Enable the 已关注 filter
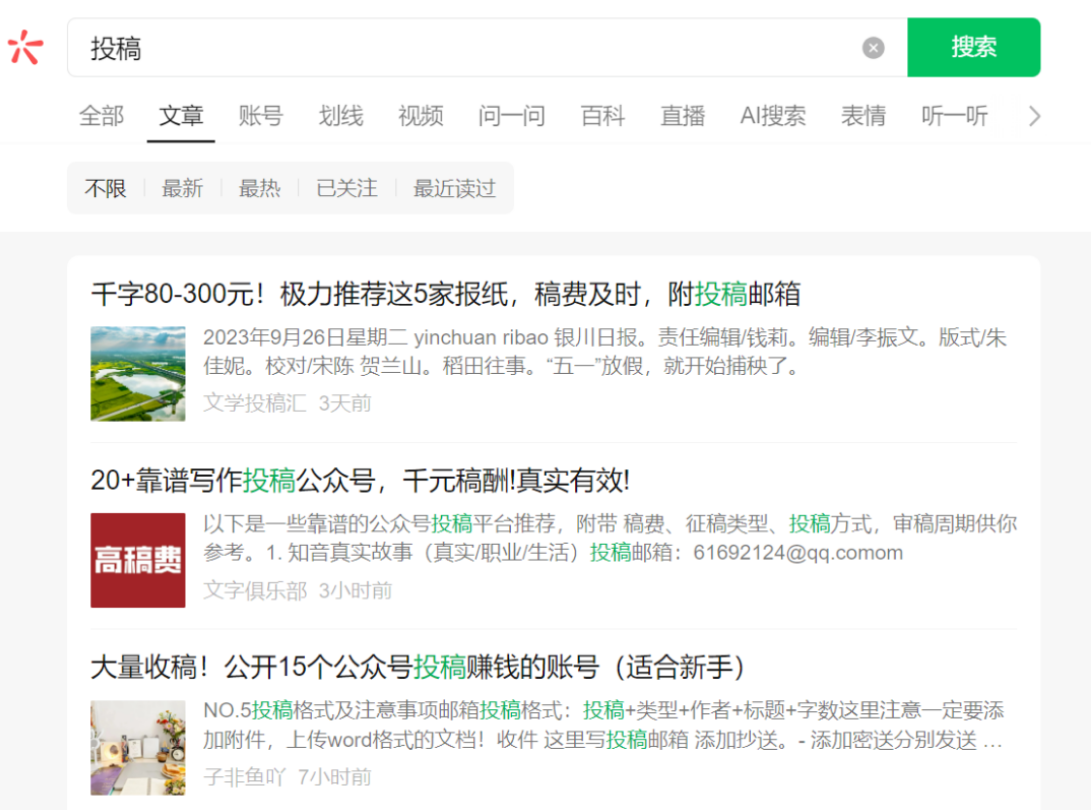This screenshot has width=1091, height=810. (346, 188)
